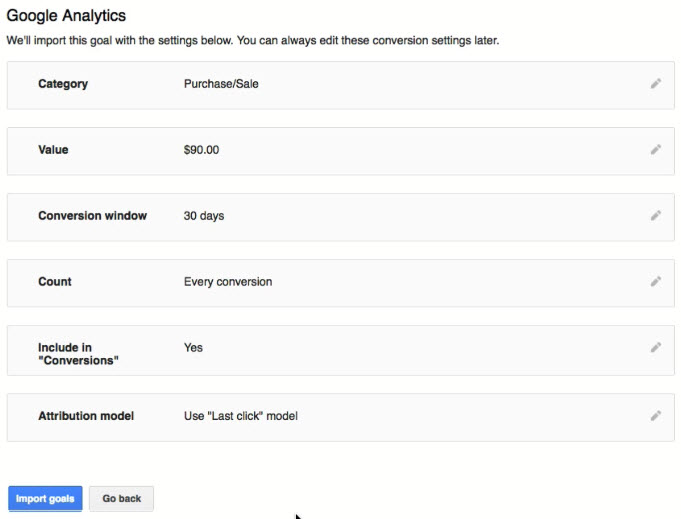Viewport: 681px width, 519px height.
Task: Select the Every conversion count value
Action: pos(228,282)
